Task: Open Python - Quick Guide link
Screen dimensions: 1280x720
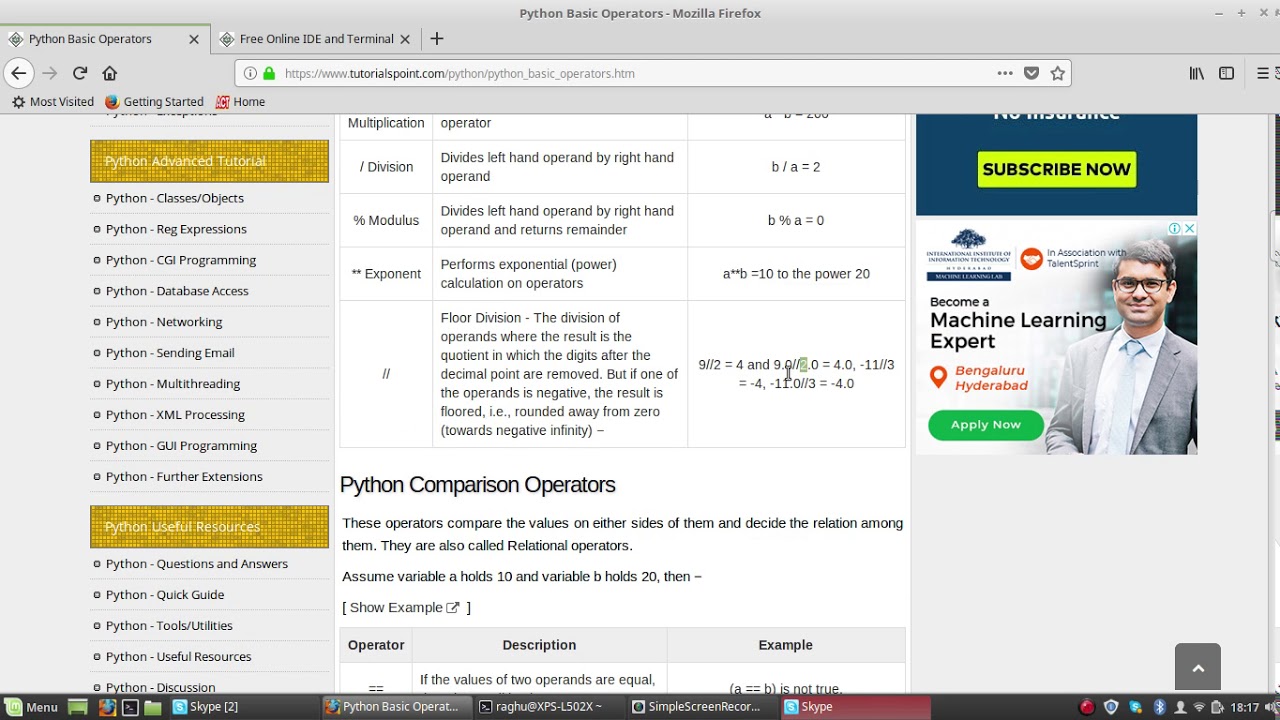Action: click(x=165, y=595)
